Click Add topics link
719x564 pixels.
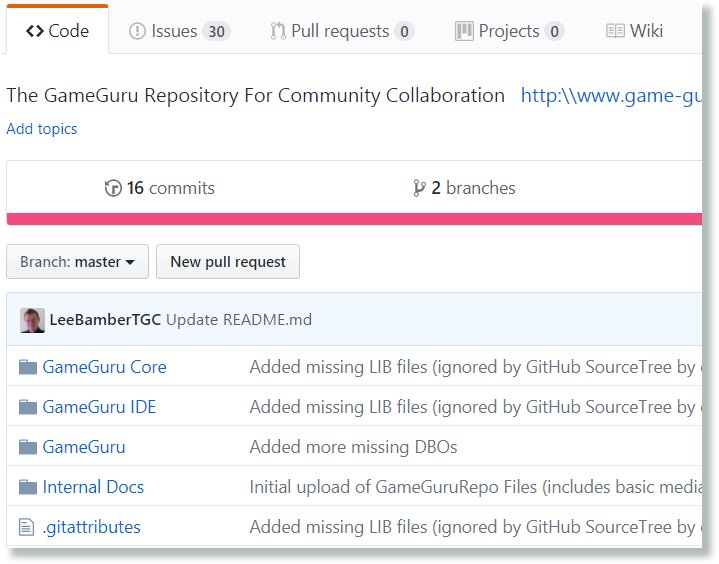pyautogui.click(x=42, y=129)
